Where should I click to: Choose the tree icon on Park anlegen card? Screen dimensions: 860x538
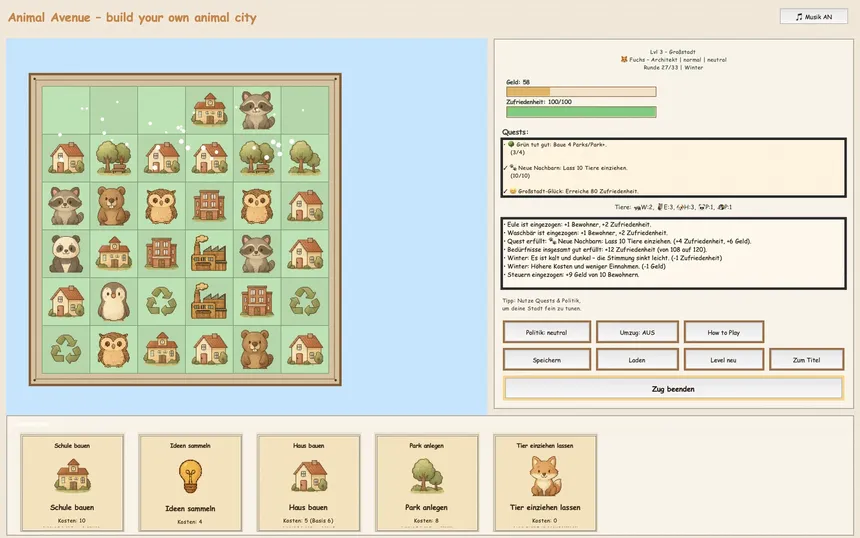(x=426, y=476)
